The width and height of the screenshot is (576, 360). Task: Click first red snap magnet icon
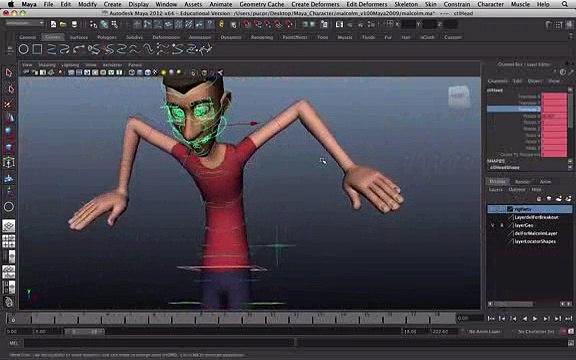point(247,24)
